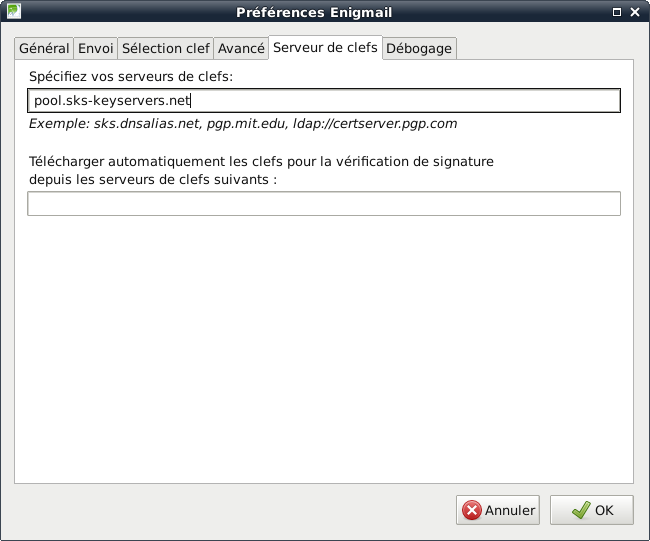Click the Enigmail window menu icon
The image size is (650, 541).
11,12
